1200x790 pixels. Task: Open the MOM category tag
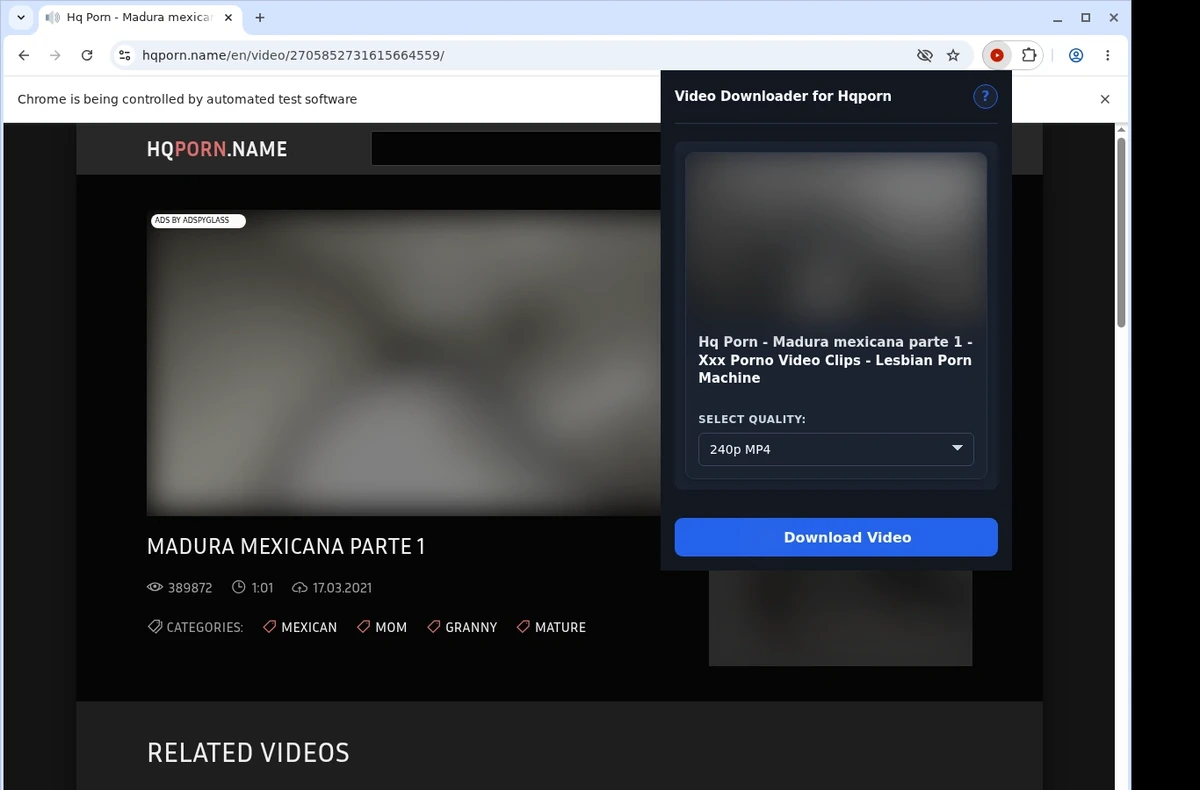point(382,627)
